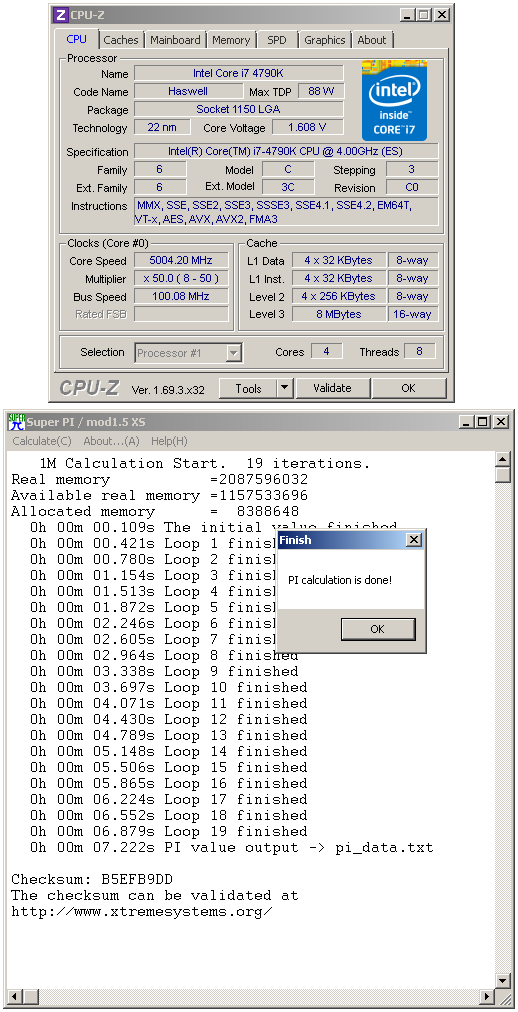518x1012 pixels.
Task: Click the 'Loop 10 finished' line
Action: point(168,687)
